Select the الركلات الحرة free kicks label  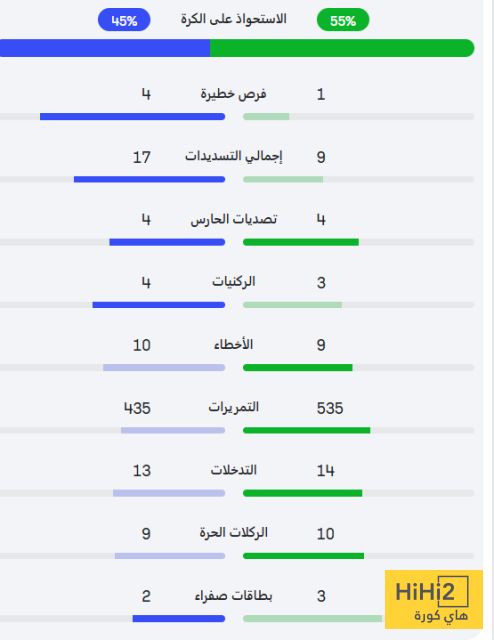tap(234, 533)
